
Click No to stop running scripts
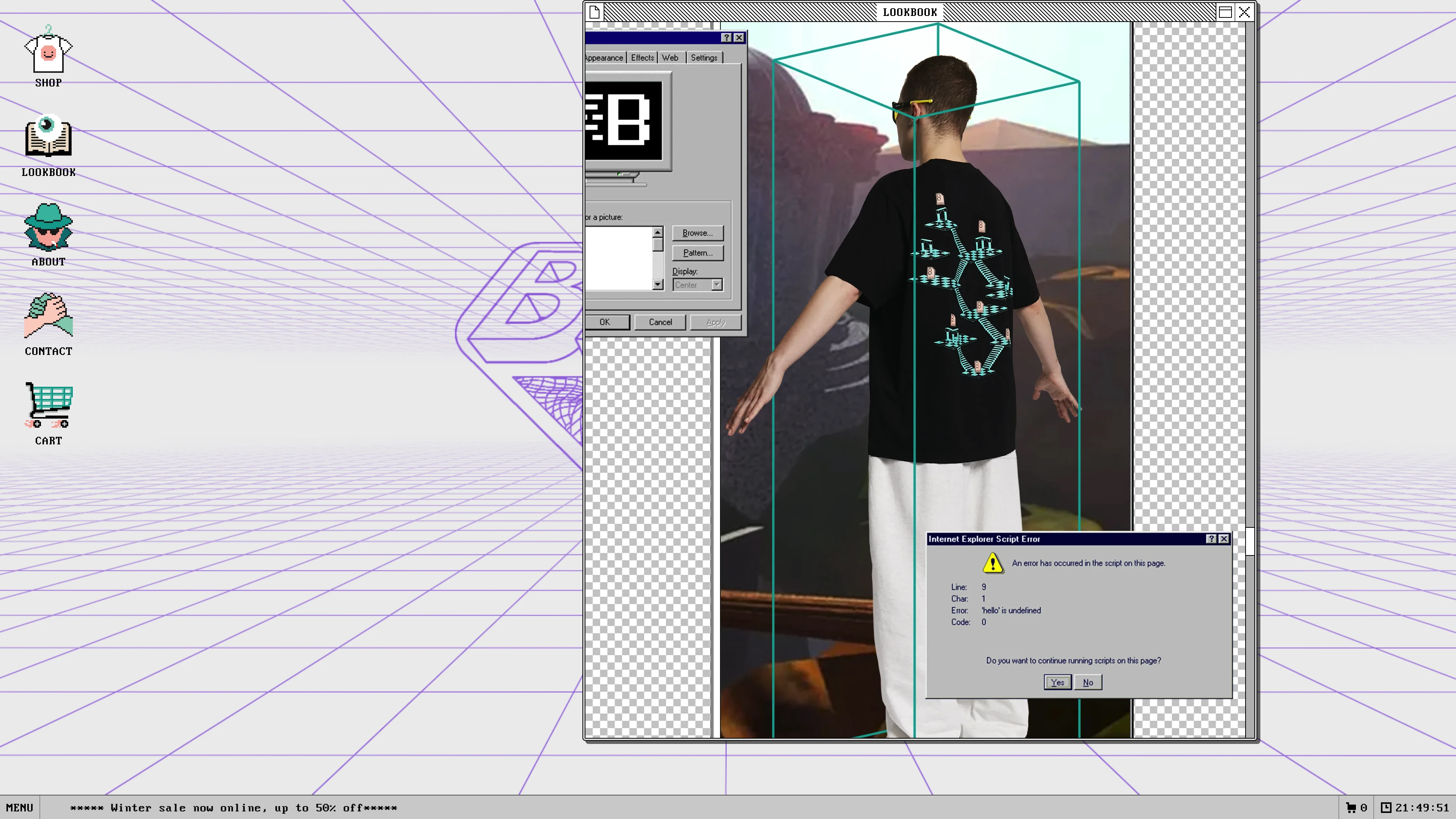(x=1088, y=682)
